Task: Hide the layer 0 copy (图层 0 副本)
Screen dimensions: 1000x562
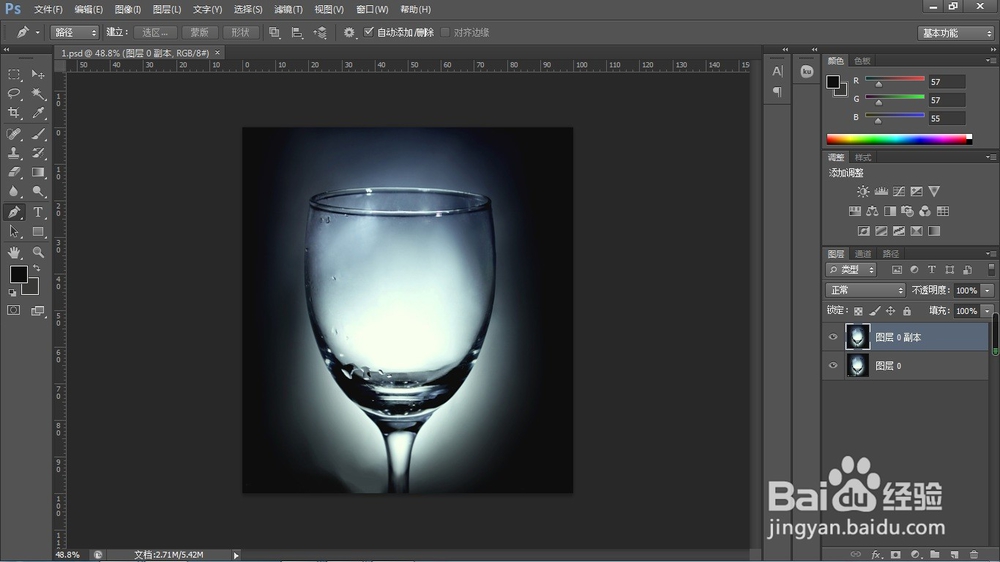Action: tap(833, 337)
